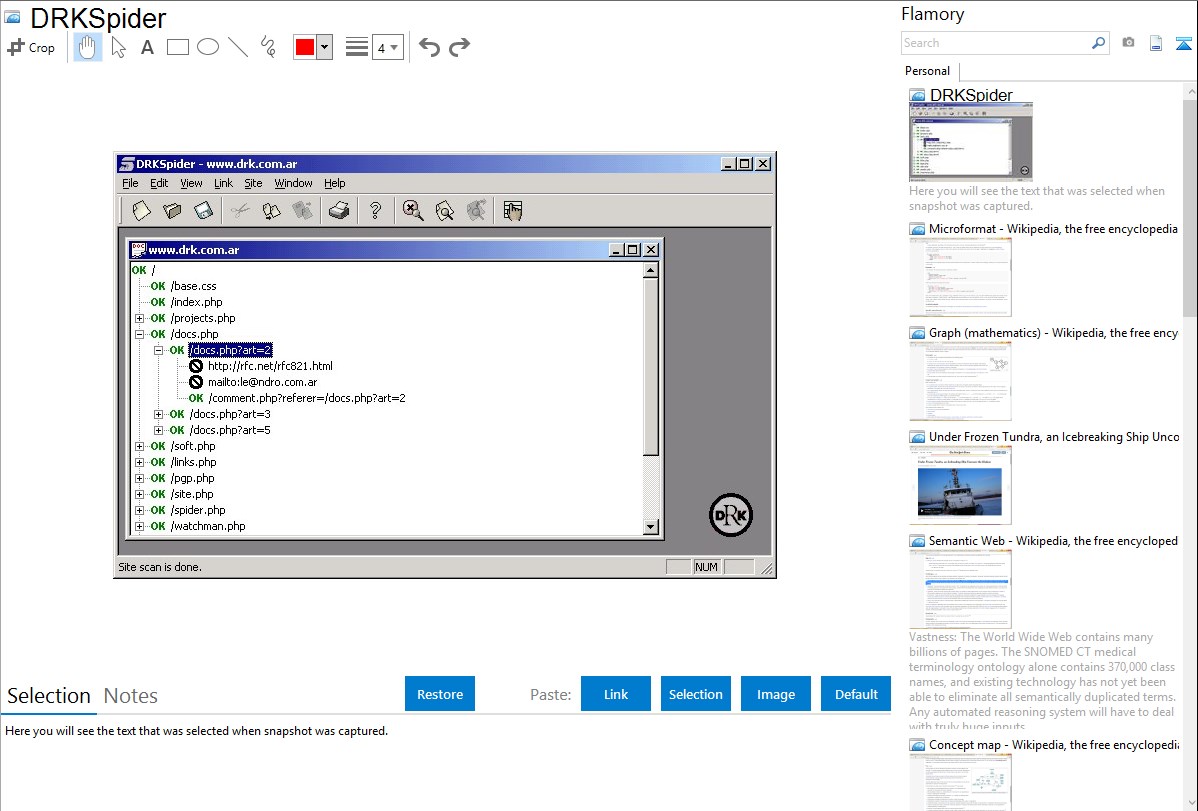Open the Edit menu in DRKSpider
Screen dimensions: 1198x811
(x=159, y=183)
